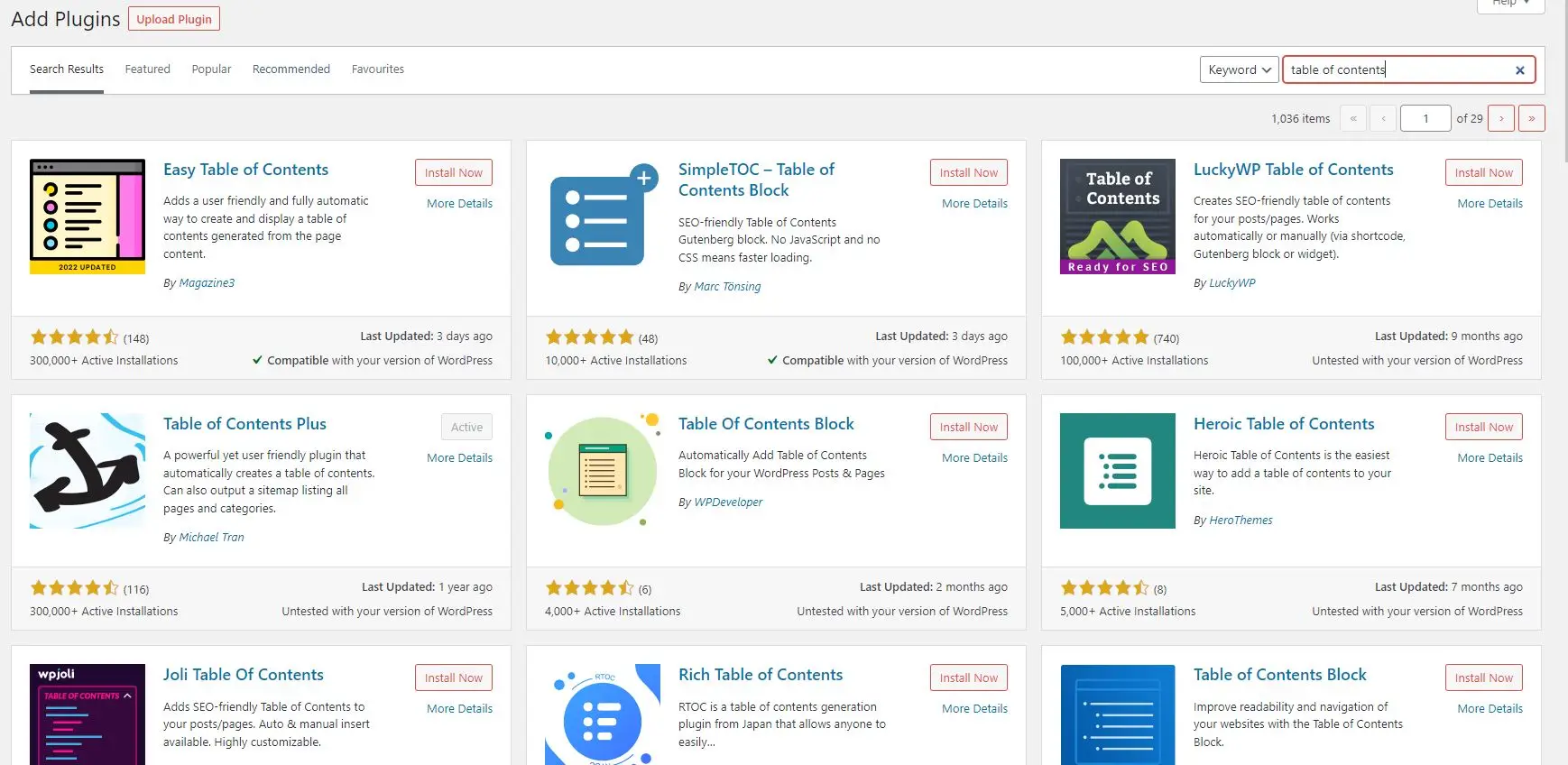Click the star rating of Heroic Table of Contents

pos(1104,588)
